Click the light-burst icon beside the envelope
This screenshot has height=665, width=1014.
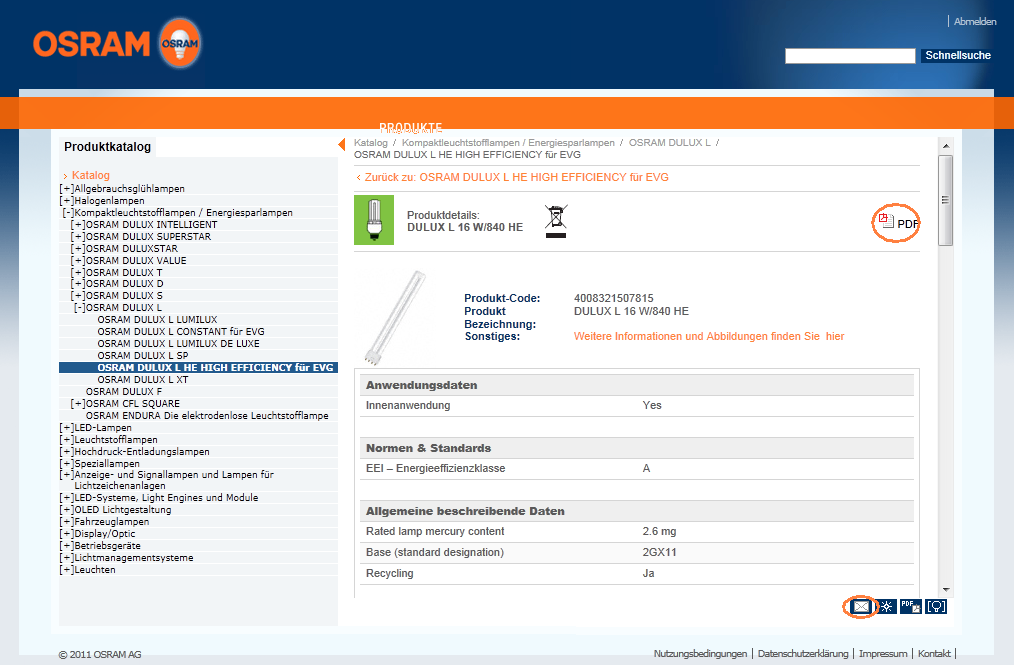click(886, 607)
